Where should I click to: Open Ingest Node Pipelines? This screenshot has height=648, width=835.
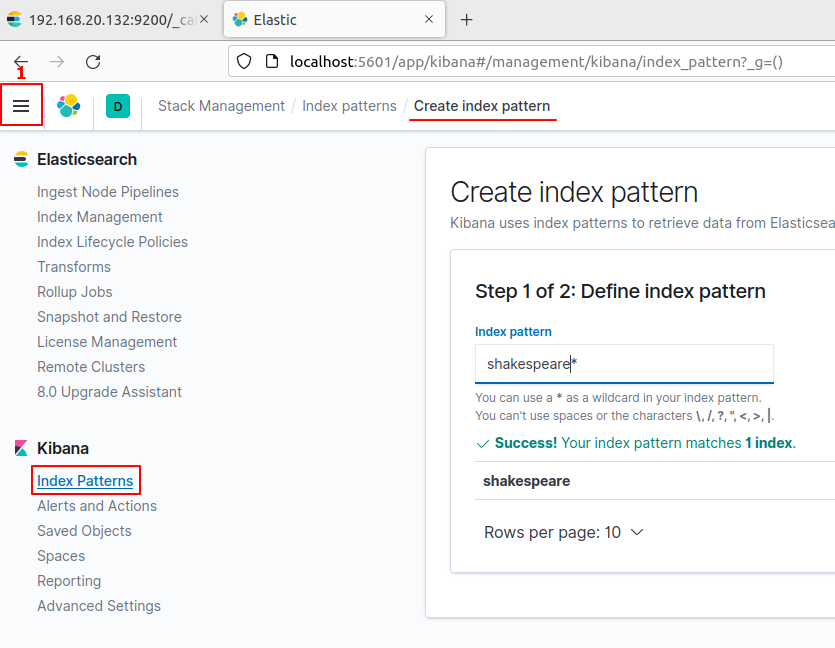point(108,192)
